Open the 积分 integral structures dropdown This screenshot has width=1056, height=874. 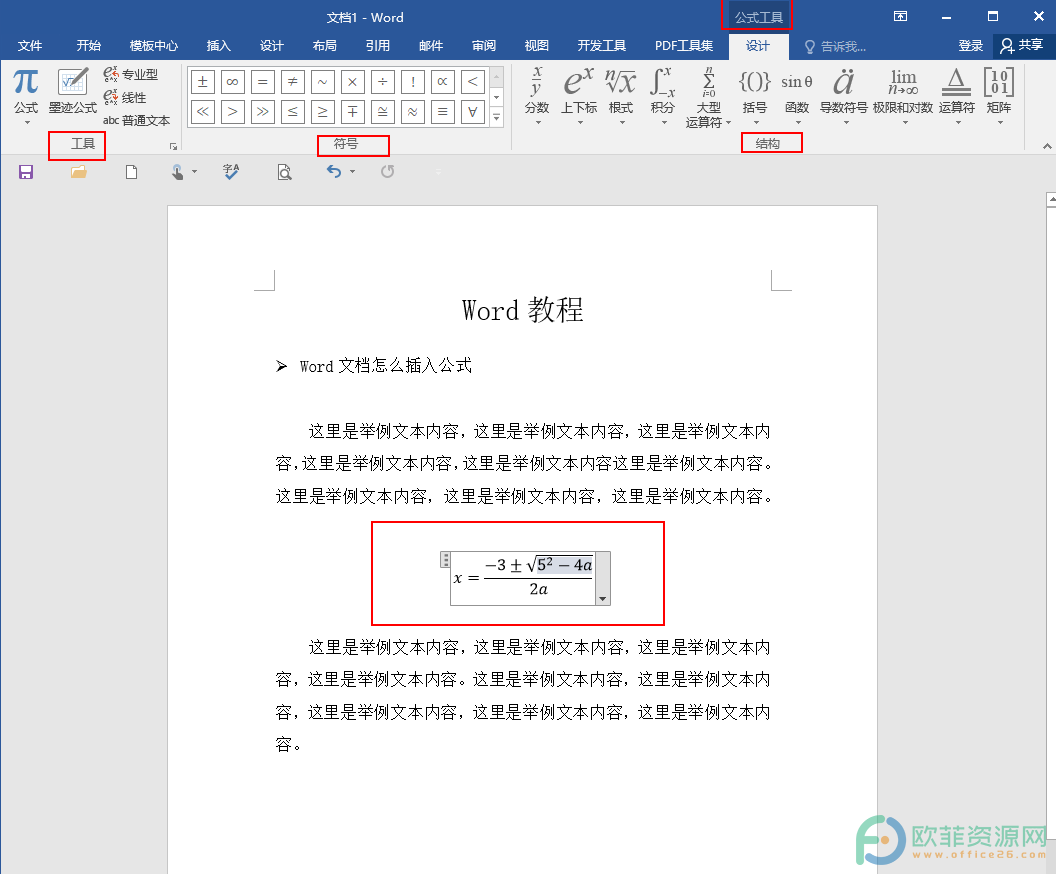point(663,96)
